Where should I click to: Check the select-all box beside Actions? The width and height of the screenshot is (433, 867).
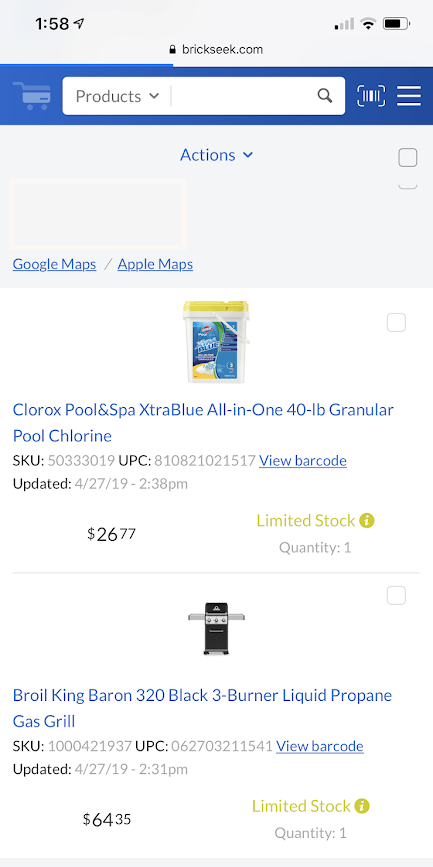pos(408,157)
